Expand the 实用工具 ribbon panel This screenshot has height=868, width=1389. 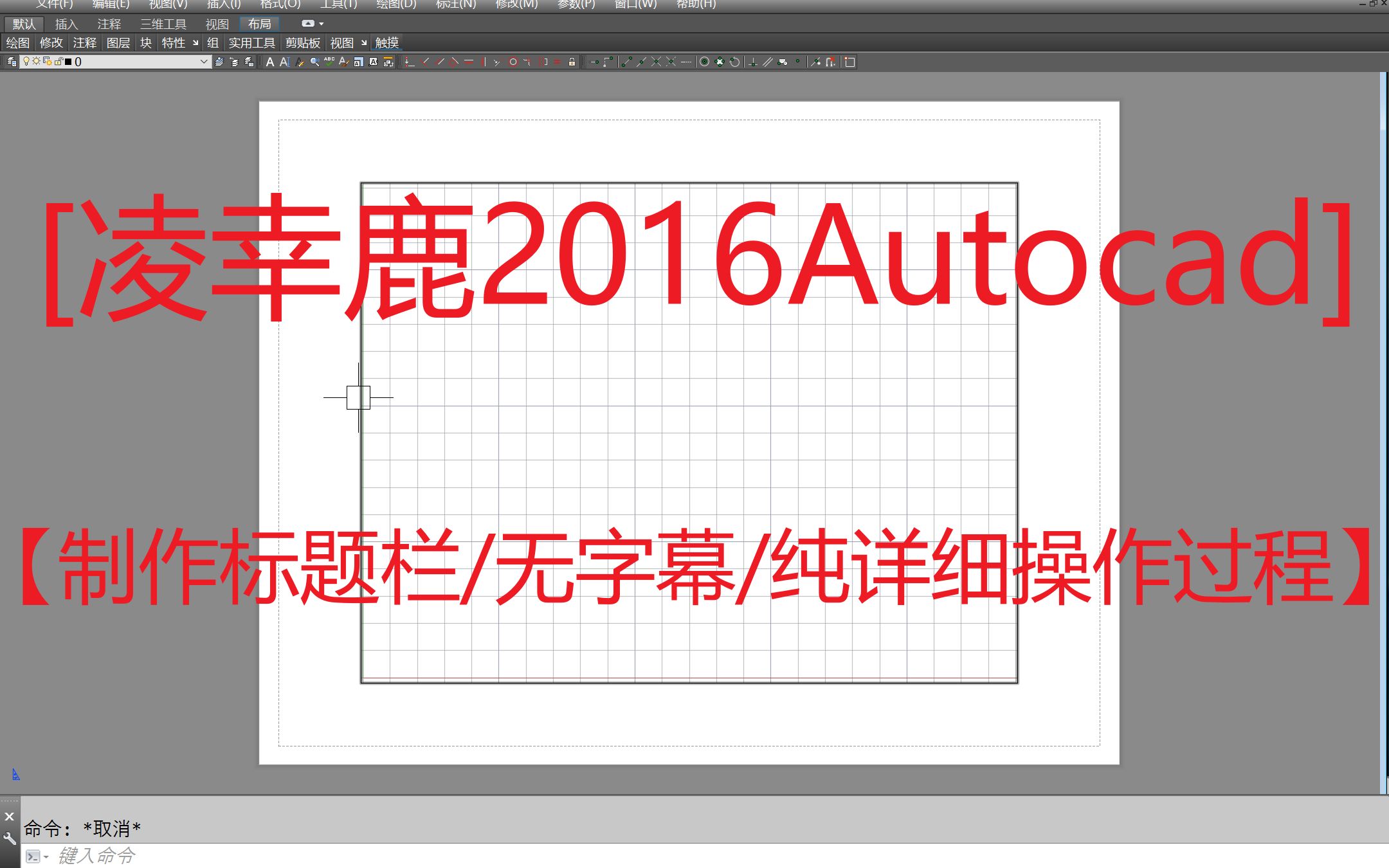[251, 43]
